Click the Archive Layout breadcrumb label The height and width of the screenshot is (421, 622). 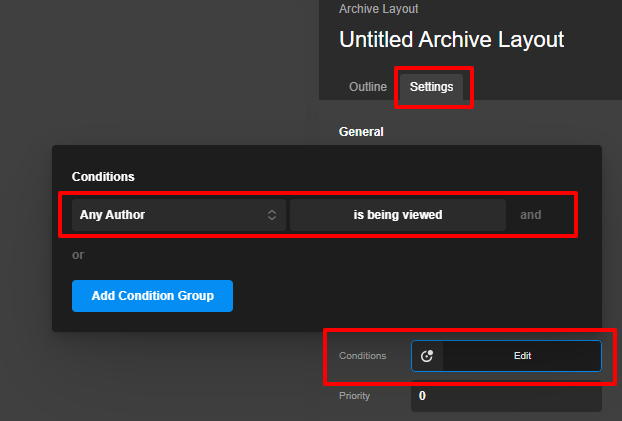point(378,9)
